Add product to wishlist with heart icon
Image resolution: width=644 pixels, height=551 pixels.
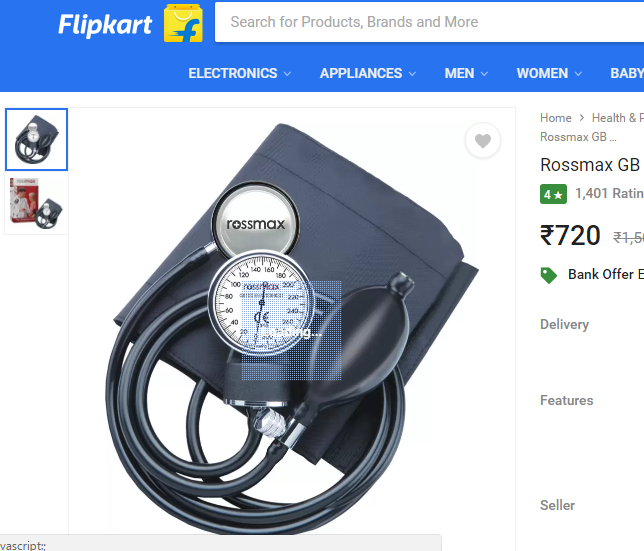coord(483,140)
